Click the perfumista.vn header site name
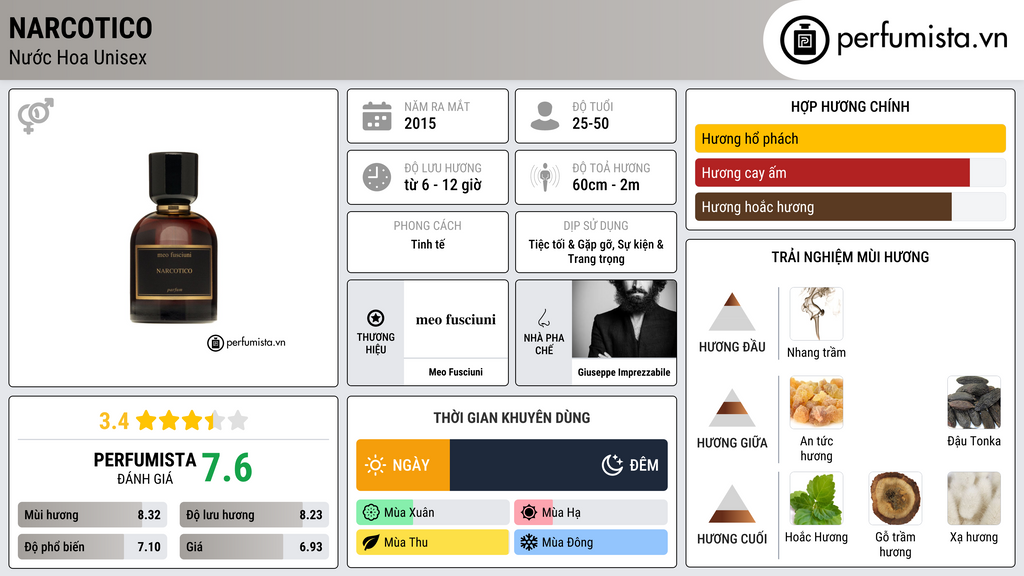The height and width of the screenshot is (576, 1024). [922, 38]
